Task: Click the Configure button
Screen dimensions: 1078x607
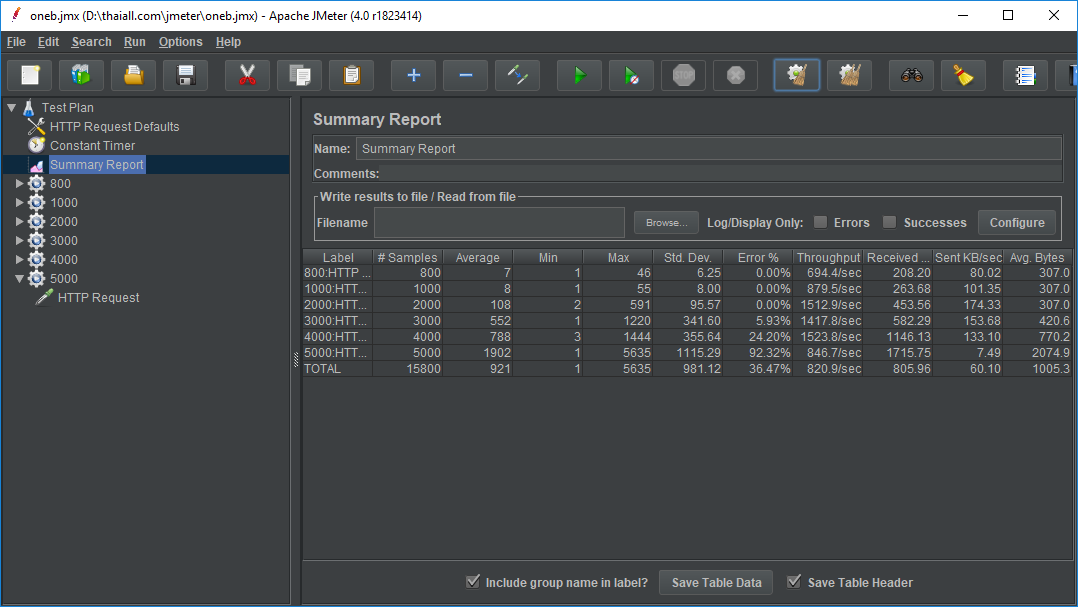Action: pos(1017,222)
